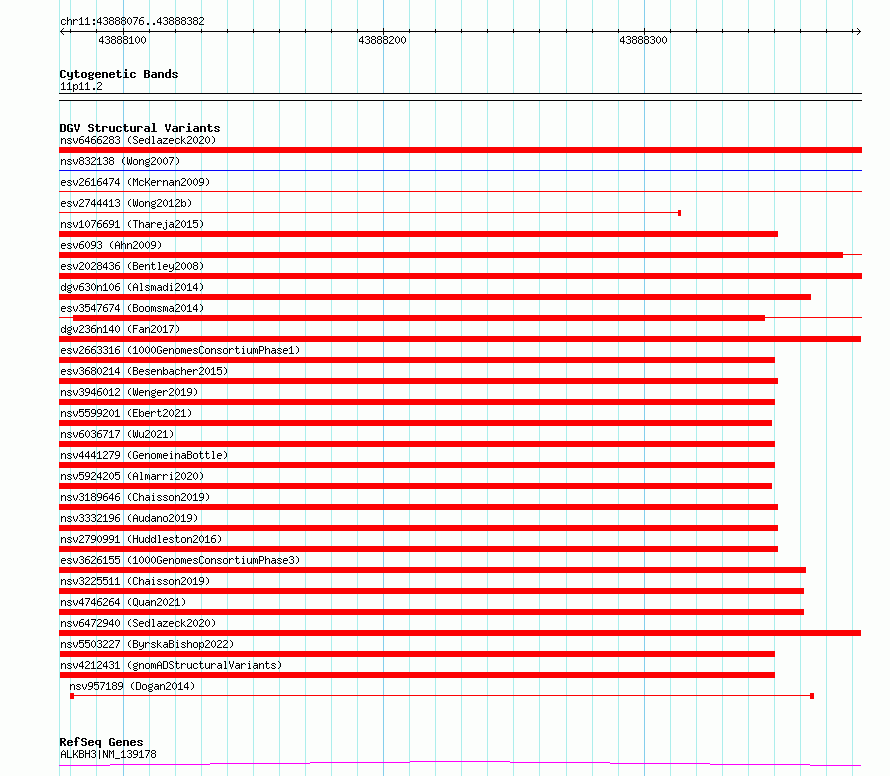Click the 43888300 ruler position label
The height and width of the screenshot is (776, 890).
643,40
